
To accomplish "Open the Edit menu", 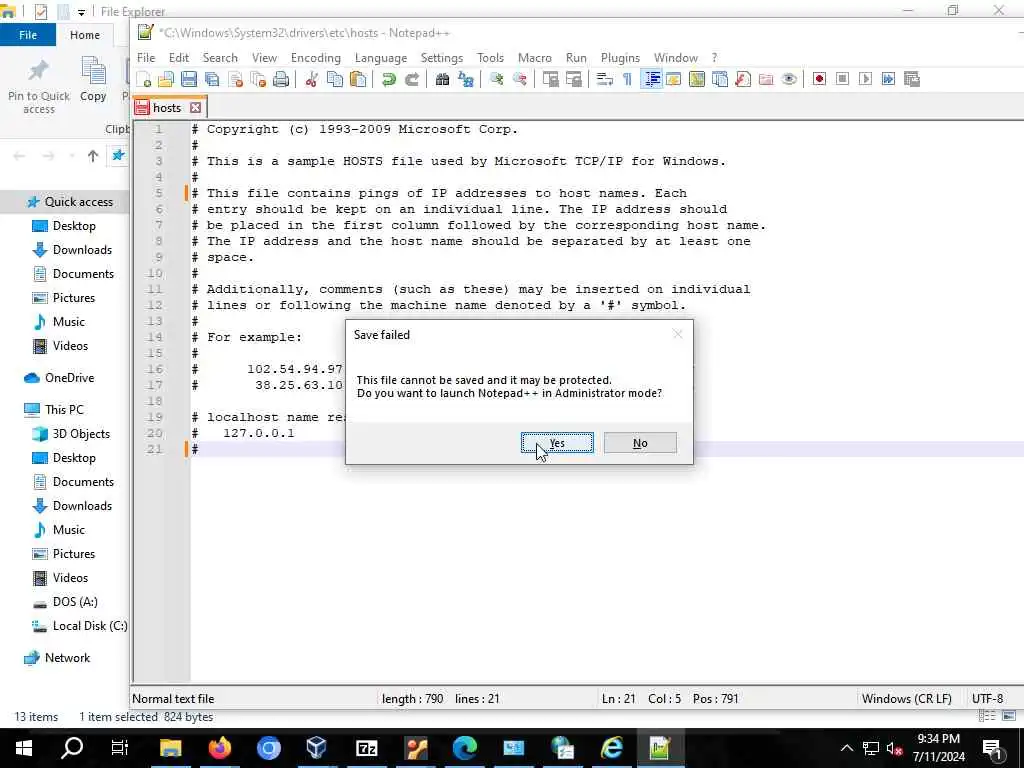I will coord(178,57).
